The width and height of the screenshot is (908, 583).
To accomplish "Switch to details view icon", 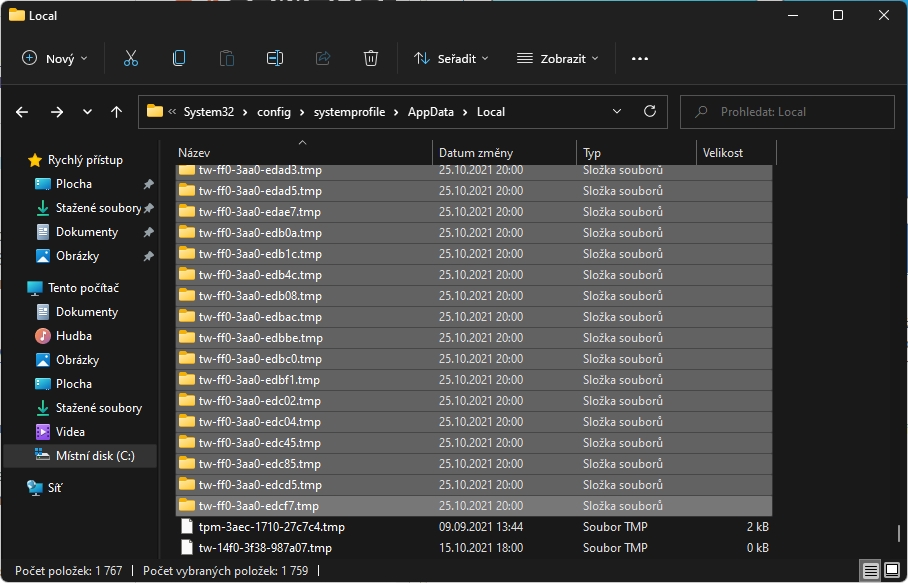I will [871, 570].
